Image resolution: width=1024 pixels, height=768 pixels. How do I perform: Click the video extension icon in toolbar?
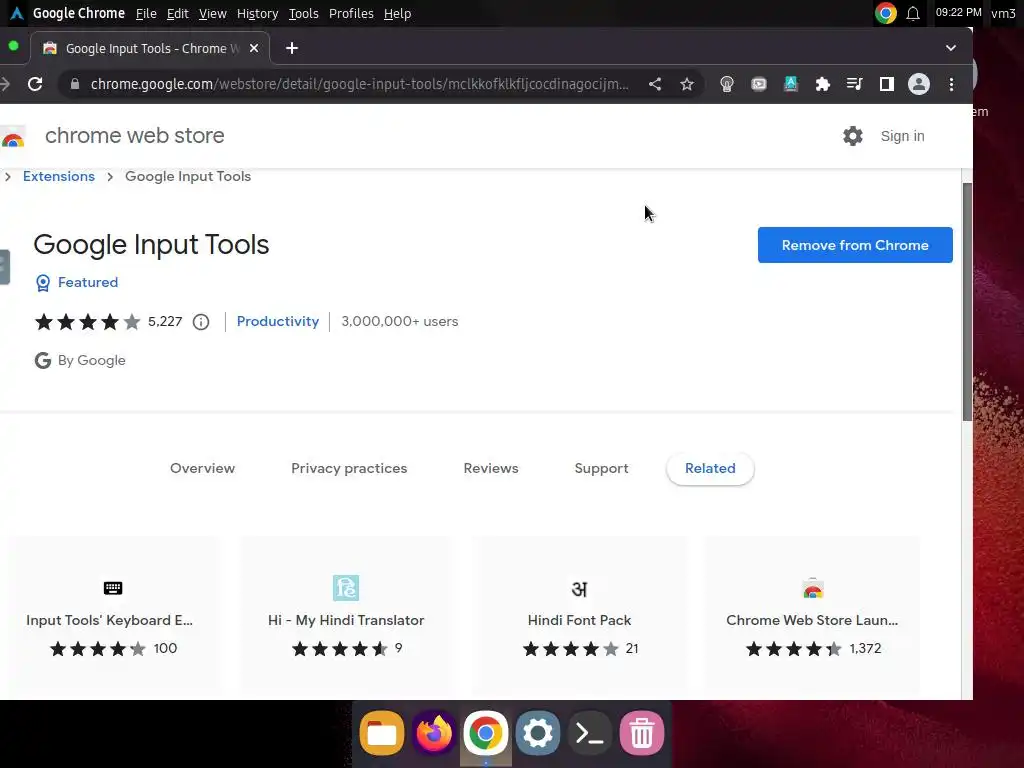pyautogui.click(x=758, y=84)
